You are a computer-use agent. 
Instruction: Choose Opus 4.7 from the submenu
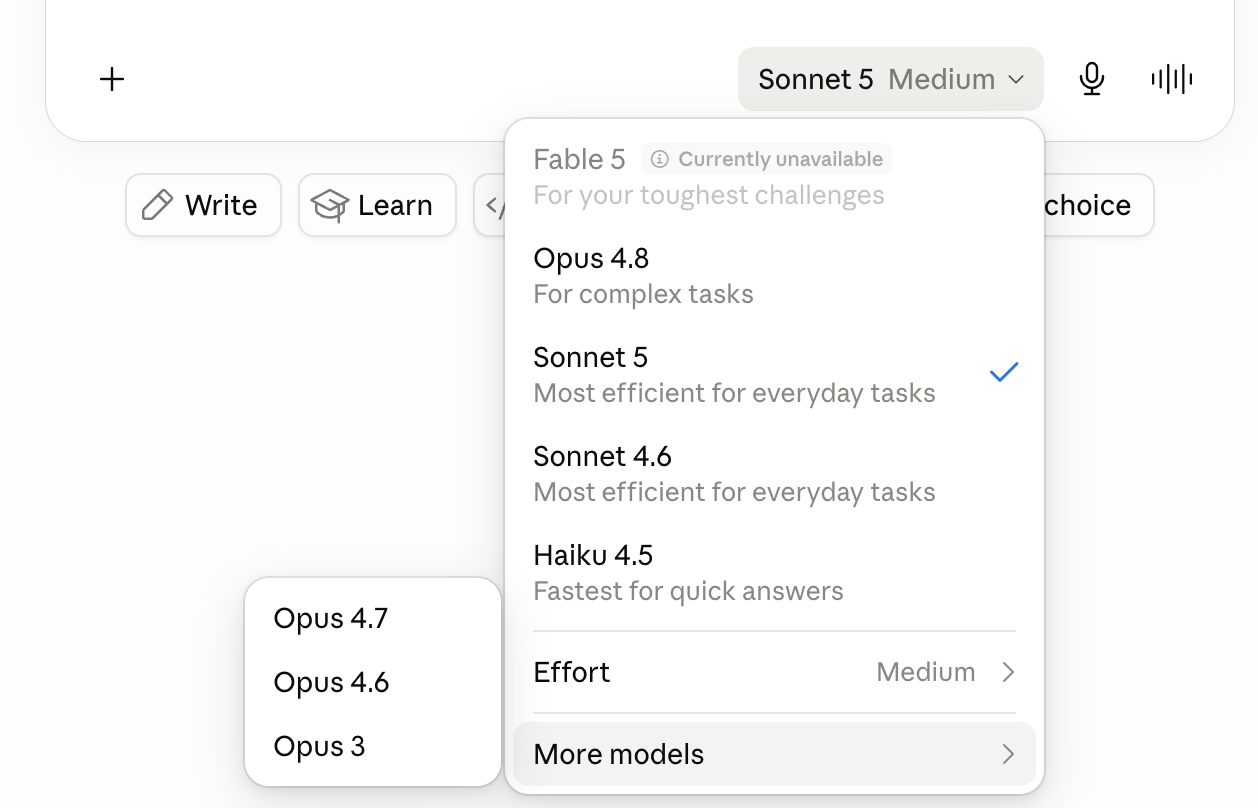pos(373,618)
